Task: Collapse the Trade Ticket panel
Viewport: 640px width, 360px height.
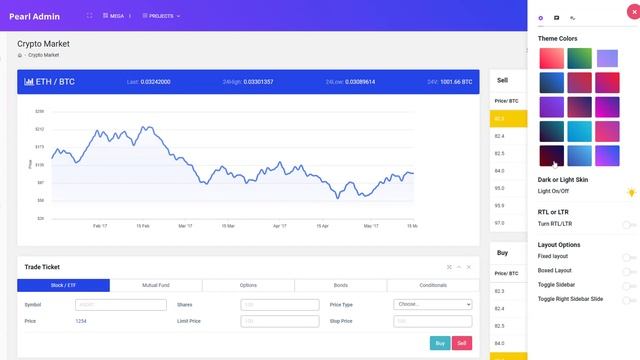Action: (459, 267)
